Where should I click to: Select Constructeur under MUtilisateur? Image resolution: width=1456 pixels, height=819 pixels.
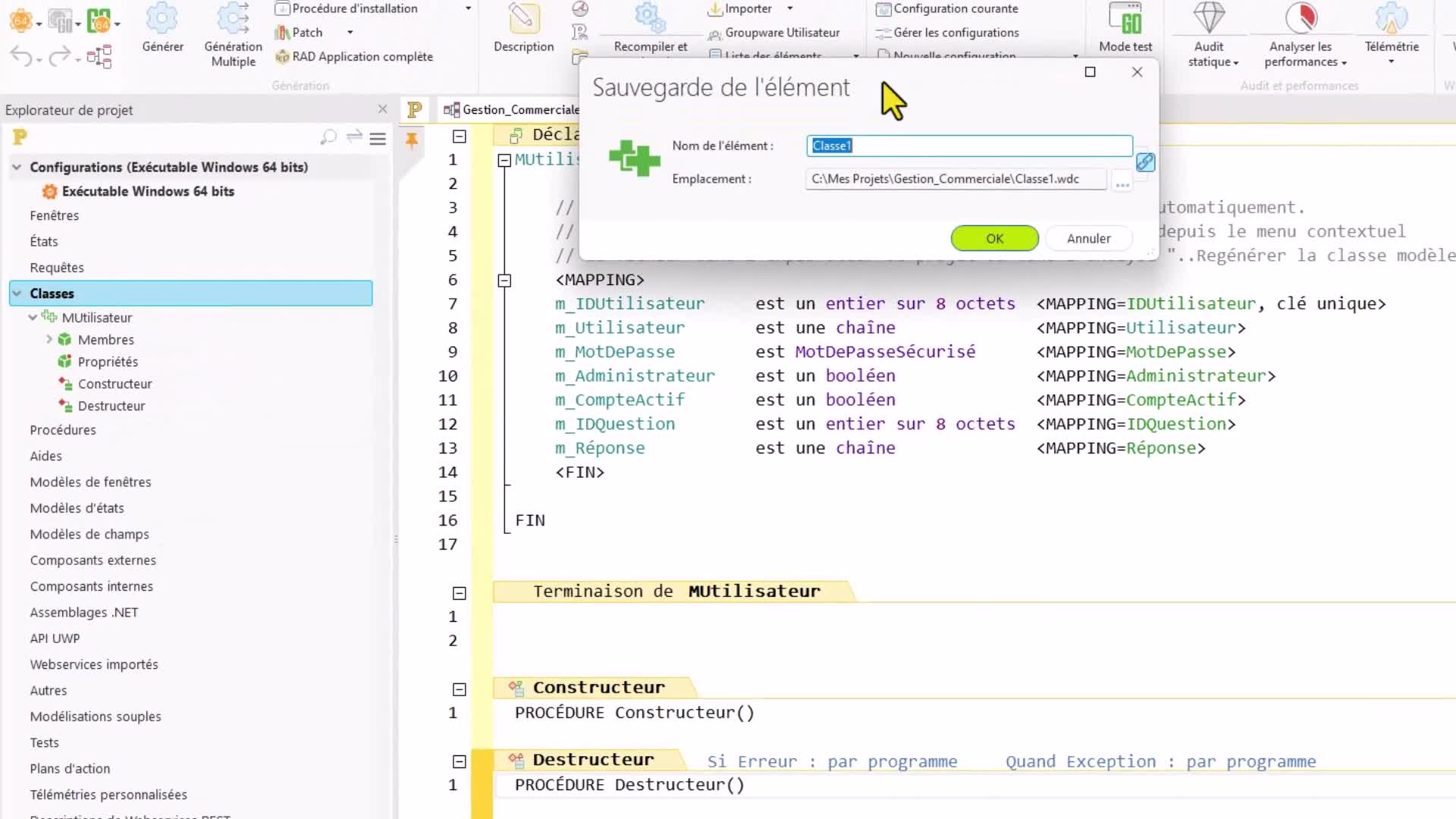(115, 384)
